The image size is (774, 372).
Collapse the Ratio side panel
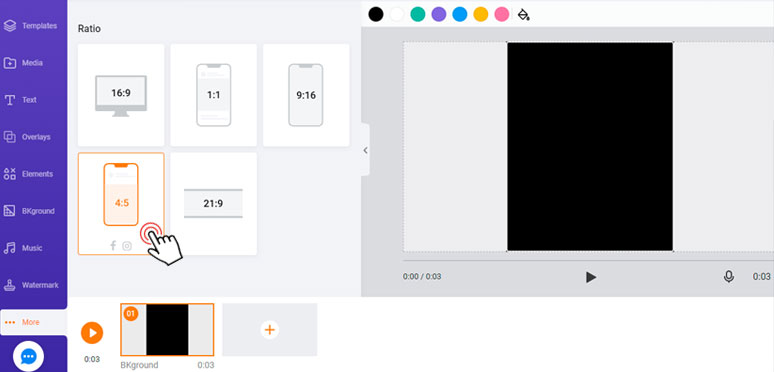[365, 150]
